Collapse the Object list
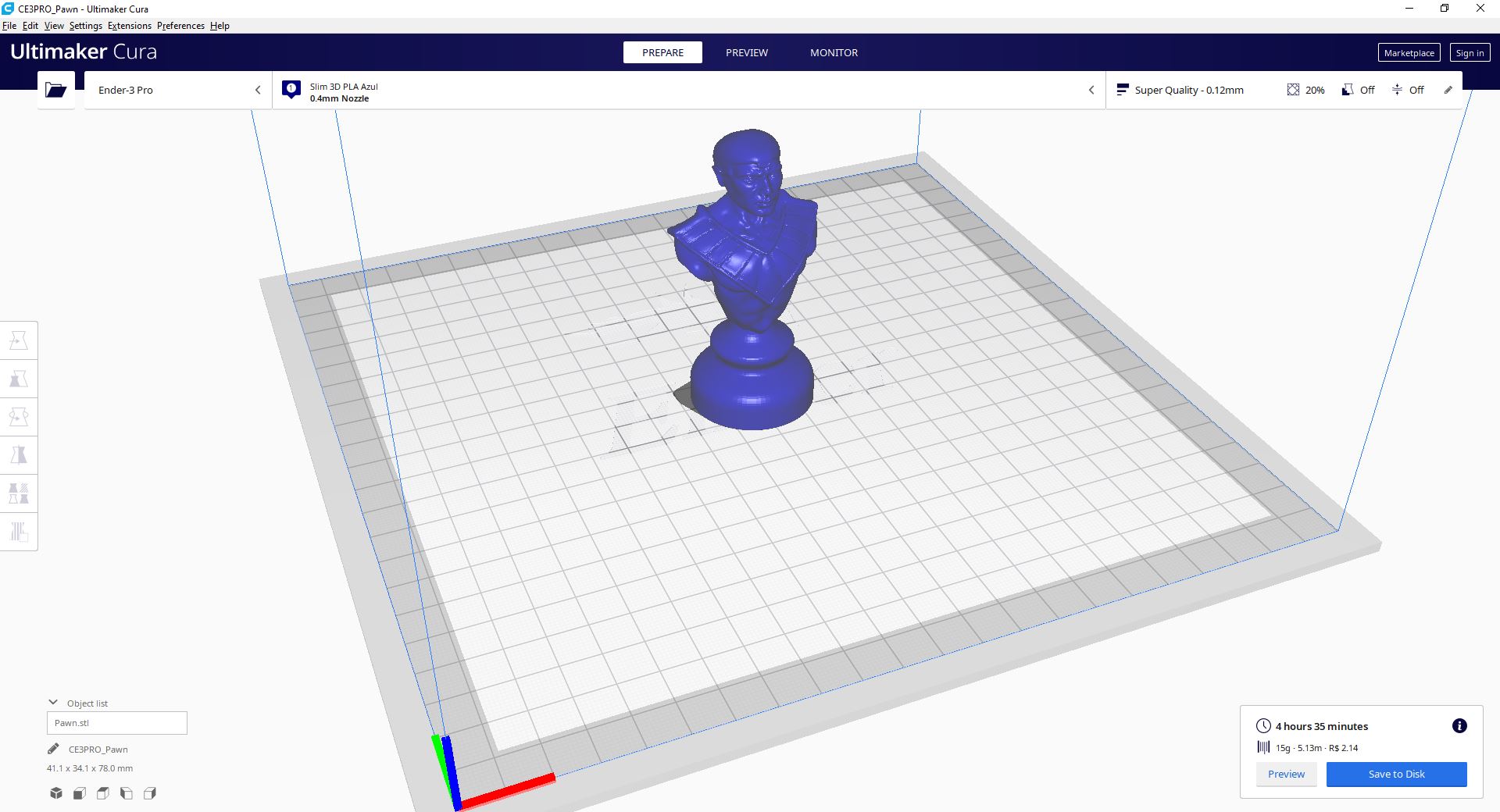Screen dimensions: 1500x812 tap(52, 702)
